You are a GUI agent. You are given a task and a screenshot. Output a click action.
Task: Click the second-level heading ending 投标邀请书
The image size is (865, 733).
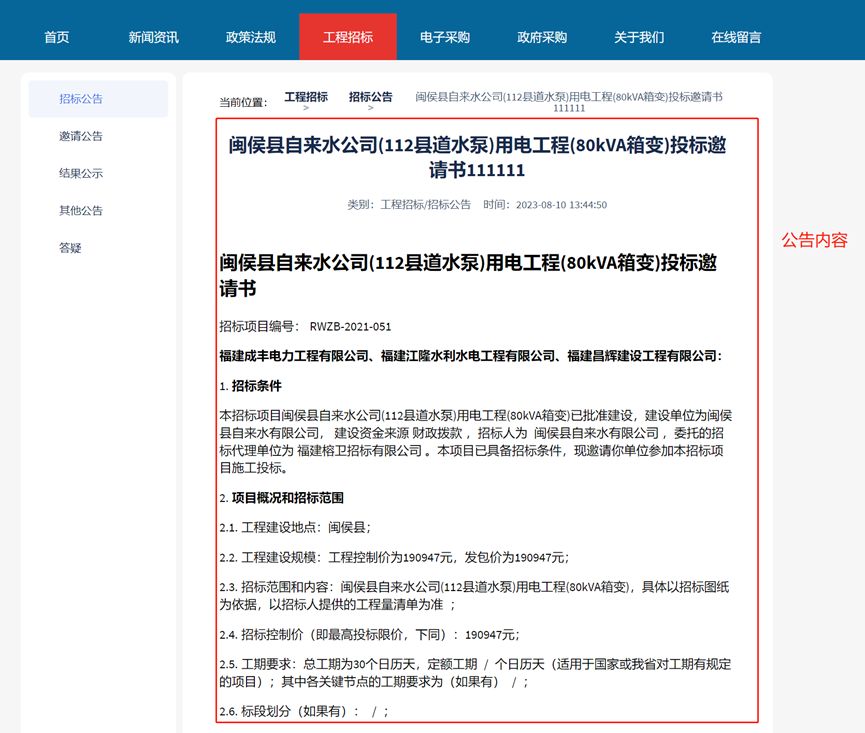coord(468,275)
